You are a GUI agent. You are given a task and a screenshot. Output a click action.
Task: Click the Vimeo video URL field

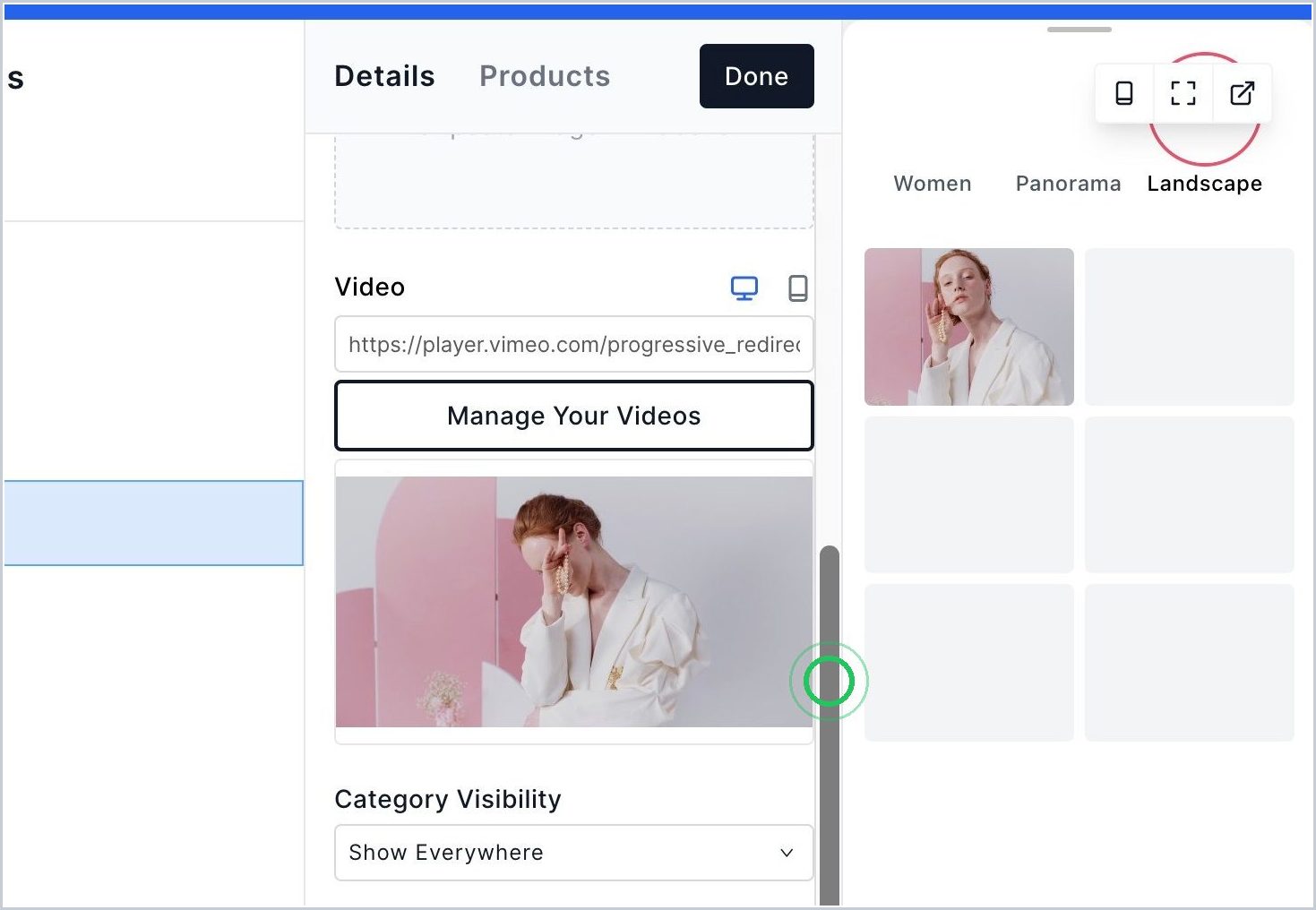(x=573, y=344)
